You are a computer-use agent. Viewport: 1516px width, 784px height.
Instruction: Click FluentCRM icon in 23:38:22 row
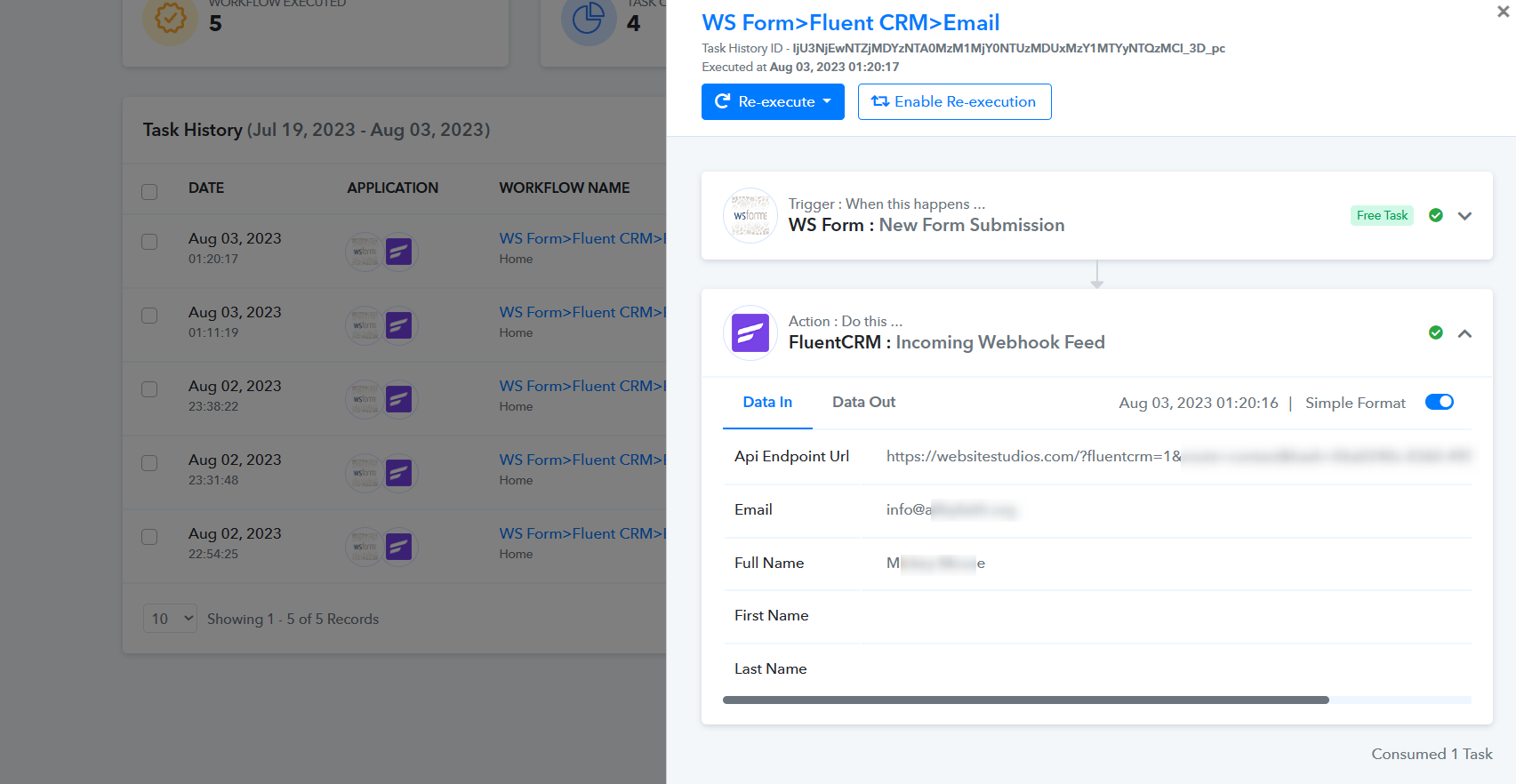point(399,399)
